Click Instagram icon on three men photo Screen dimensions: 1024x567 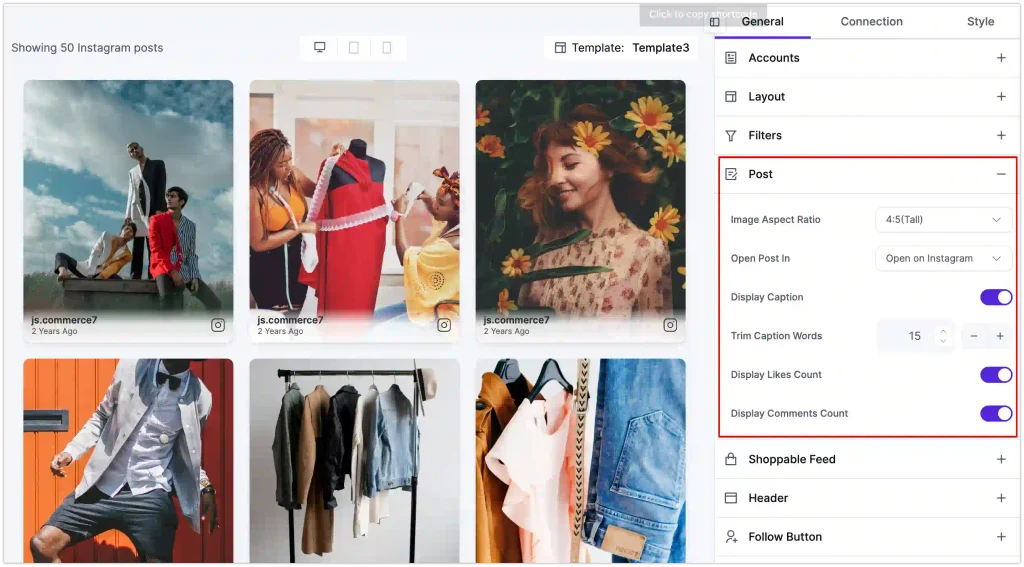(218, 325)
